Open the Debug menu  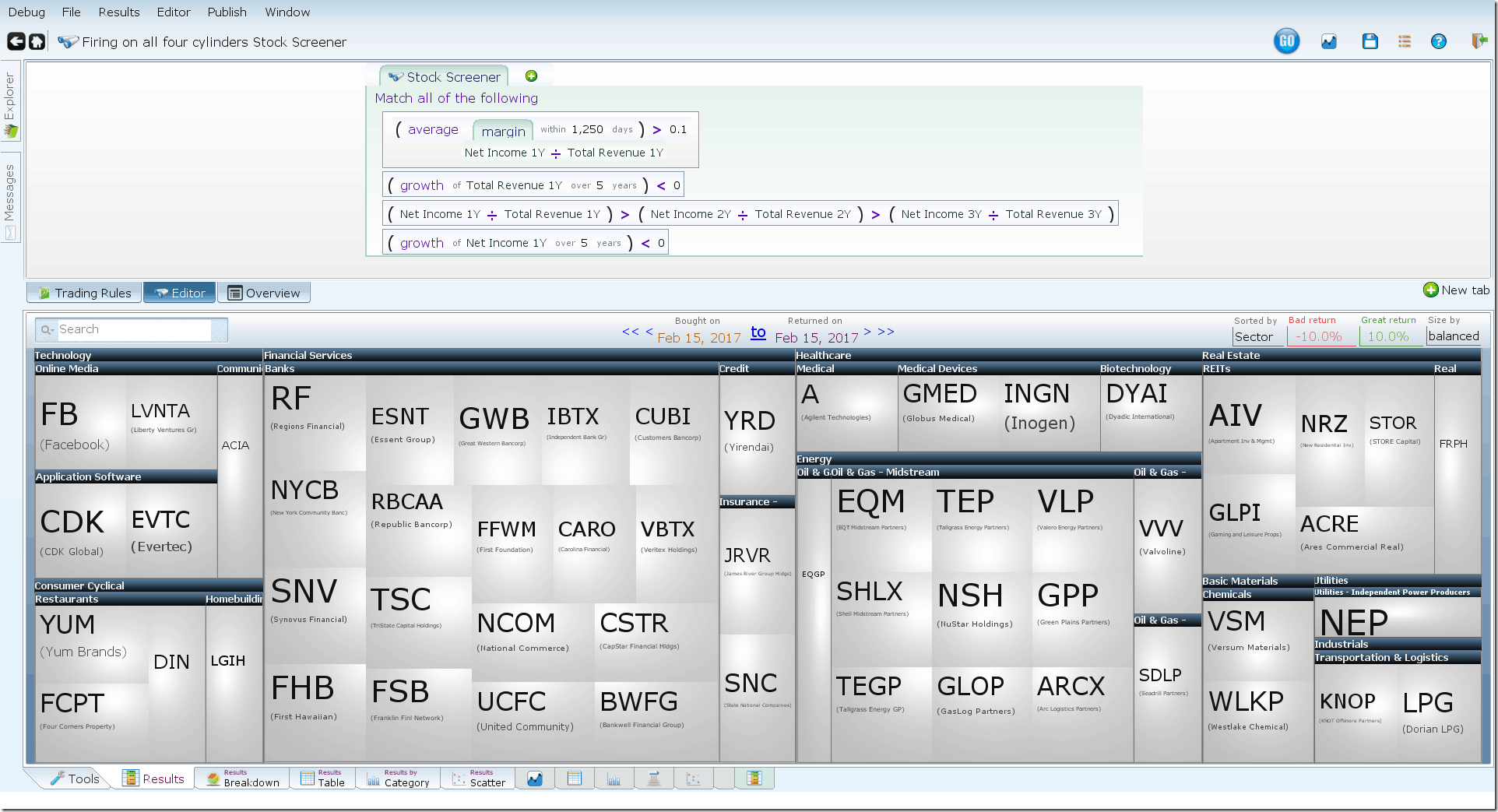point(26,12)
